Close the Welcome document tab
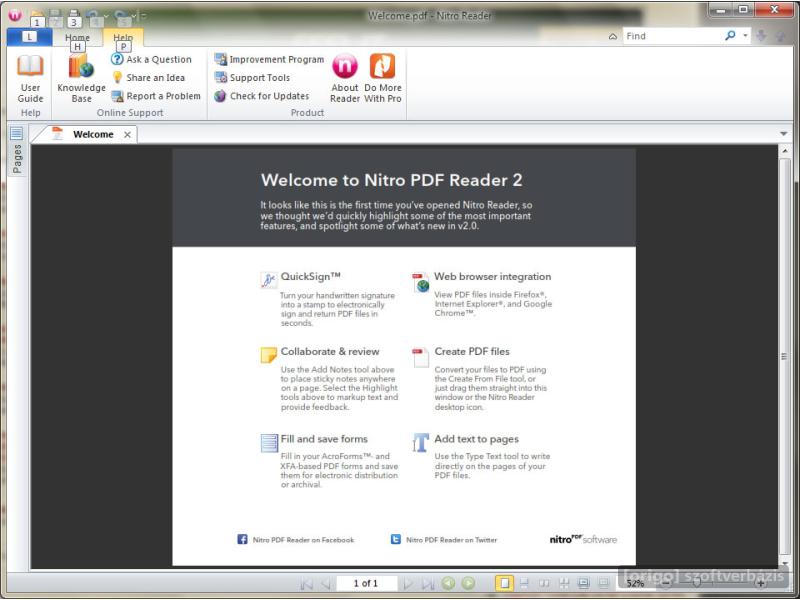The height and width of the screenshot is (600, 800). pyautogui.click(x=128, y=135)
